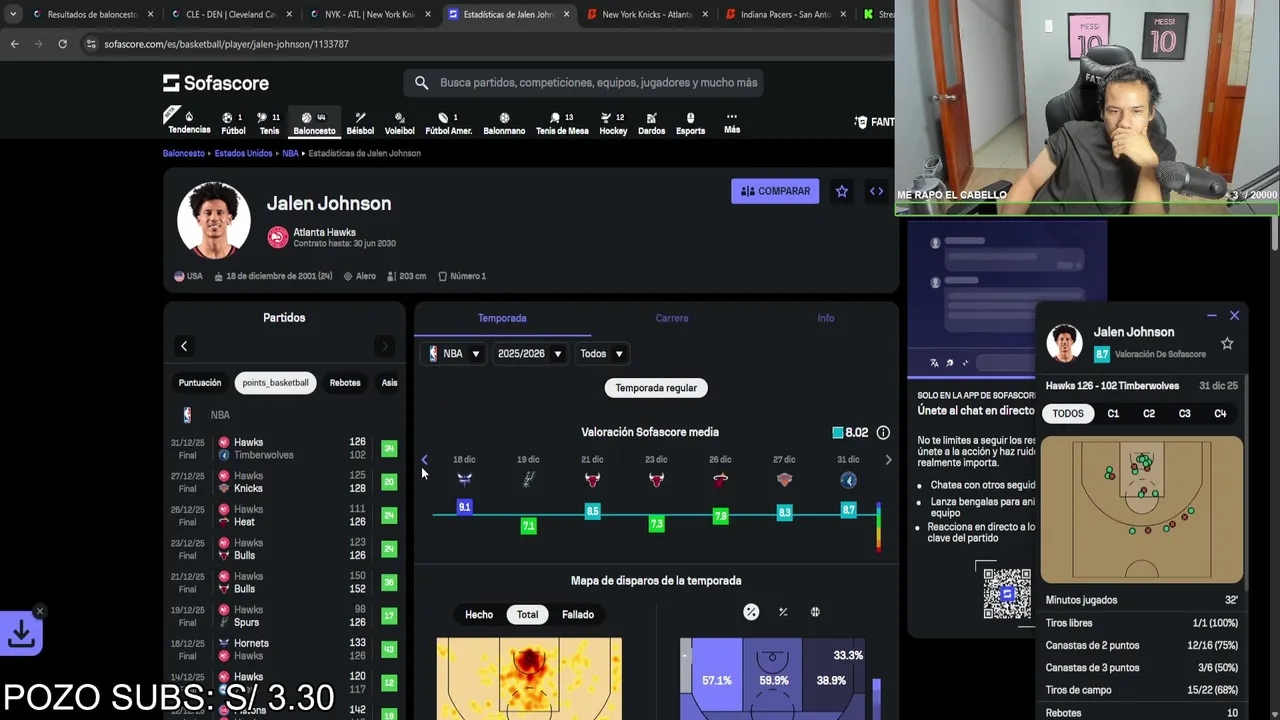Show the previous rating dates
1280x720 pixels.
(424, 460)
